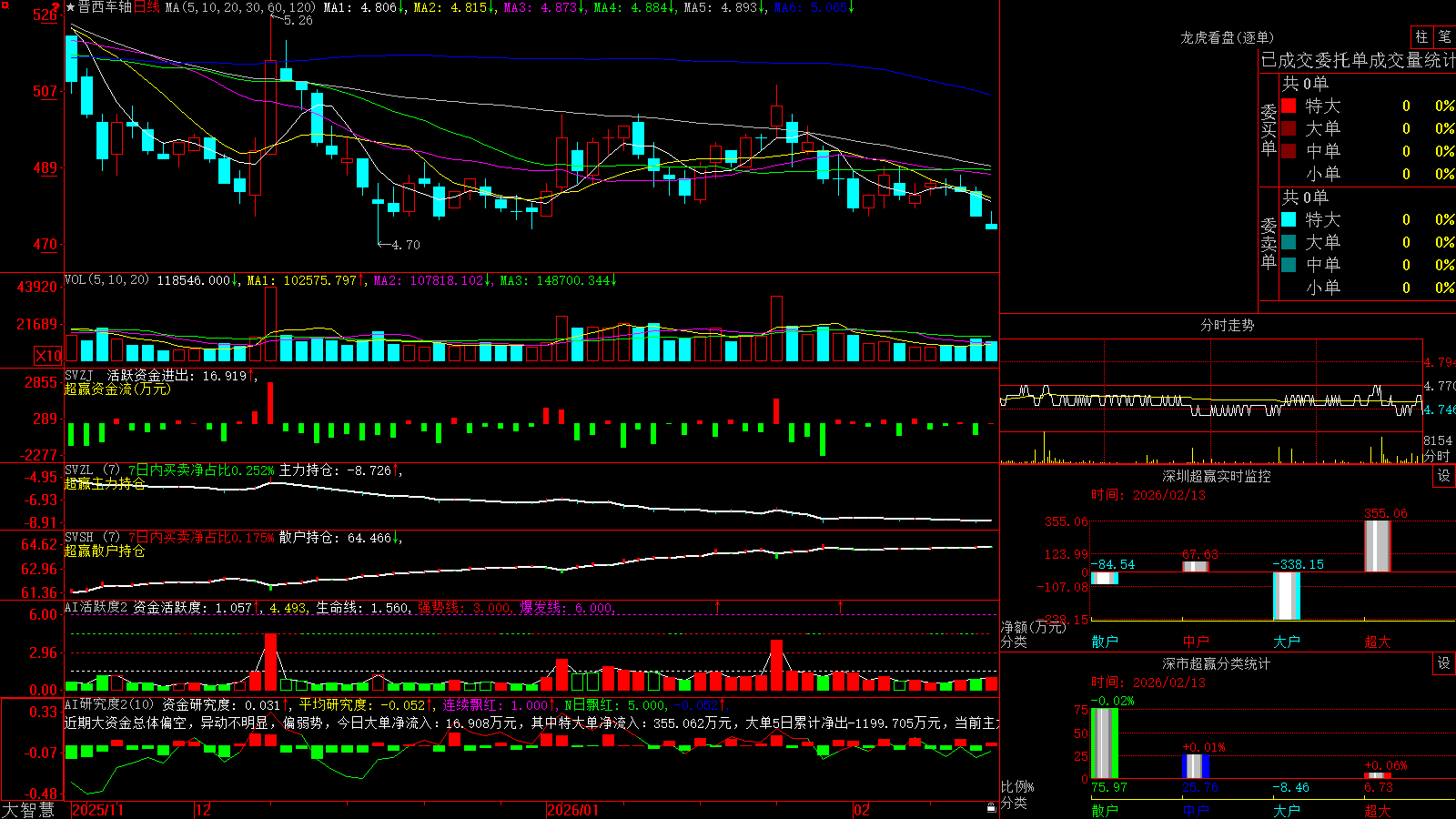Click the X10 volume scale multiplier box
1456x819 pixels.
(48, 356)
